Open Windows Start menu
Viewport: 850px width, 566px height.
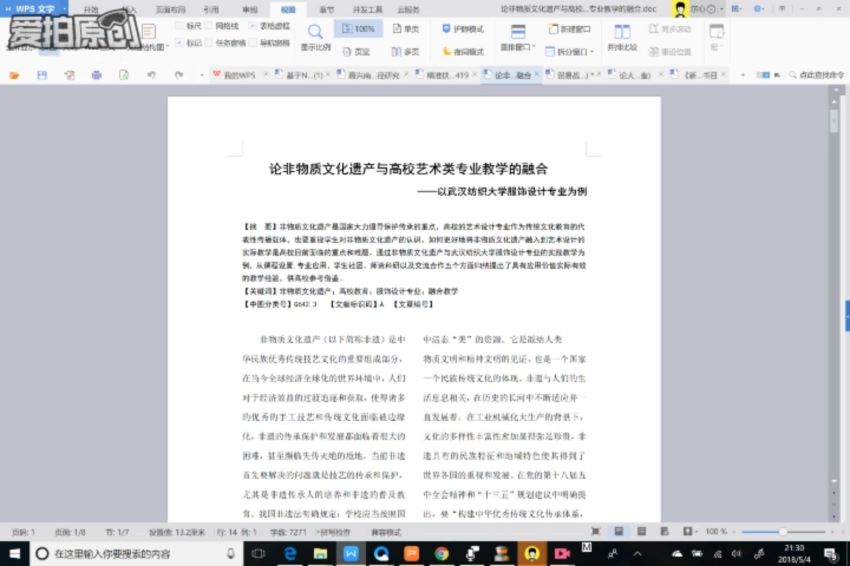coord(15,553)
